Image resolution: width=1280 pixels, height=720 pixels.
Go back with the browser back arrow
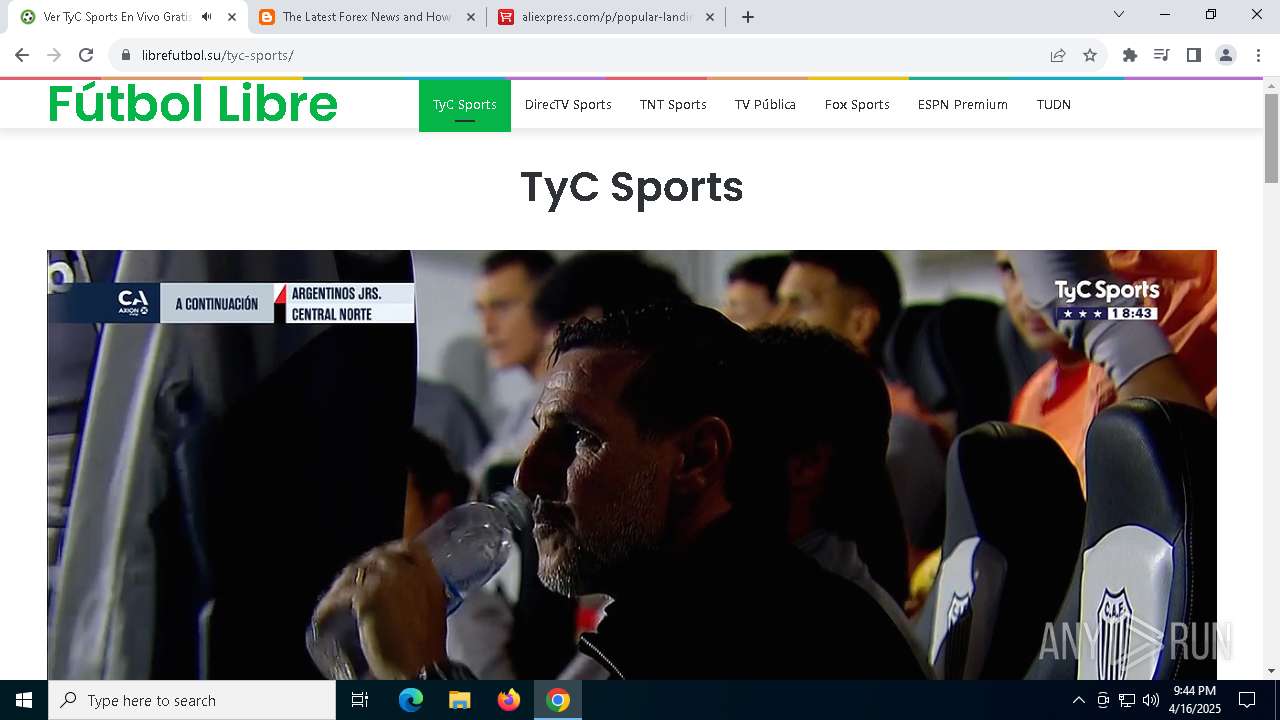click(x=22, y=55)
